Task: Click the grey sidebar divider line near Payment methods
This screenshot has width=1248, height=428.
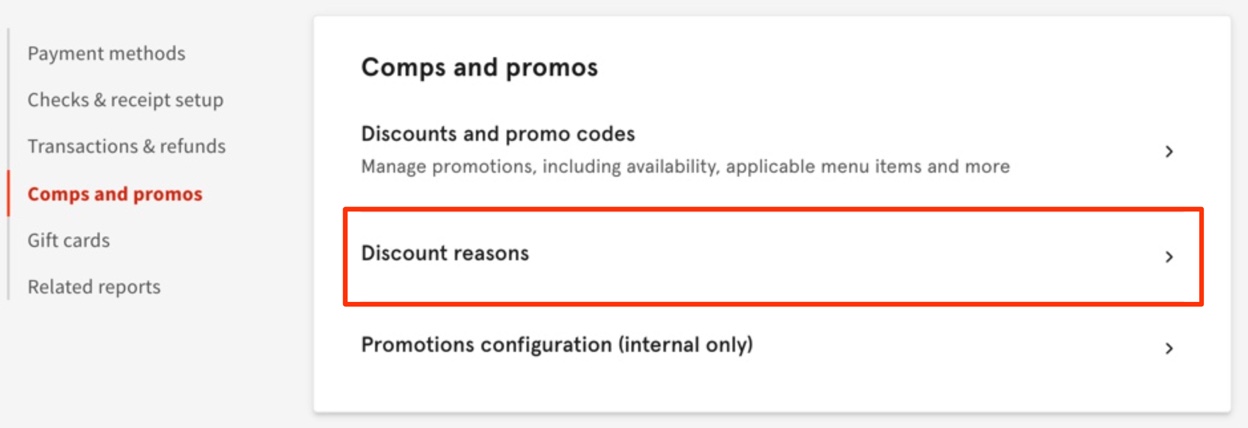Action: (8, 54)
